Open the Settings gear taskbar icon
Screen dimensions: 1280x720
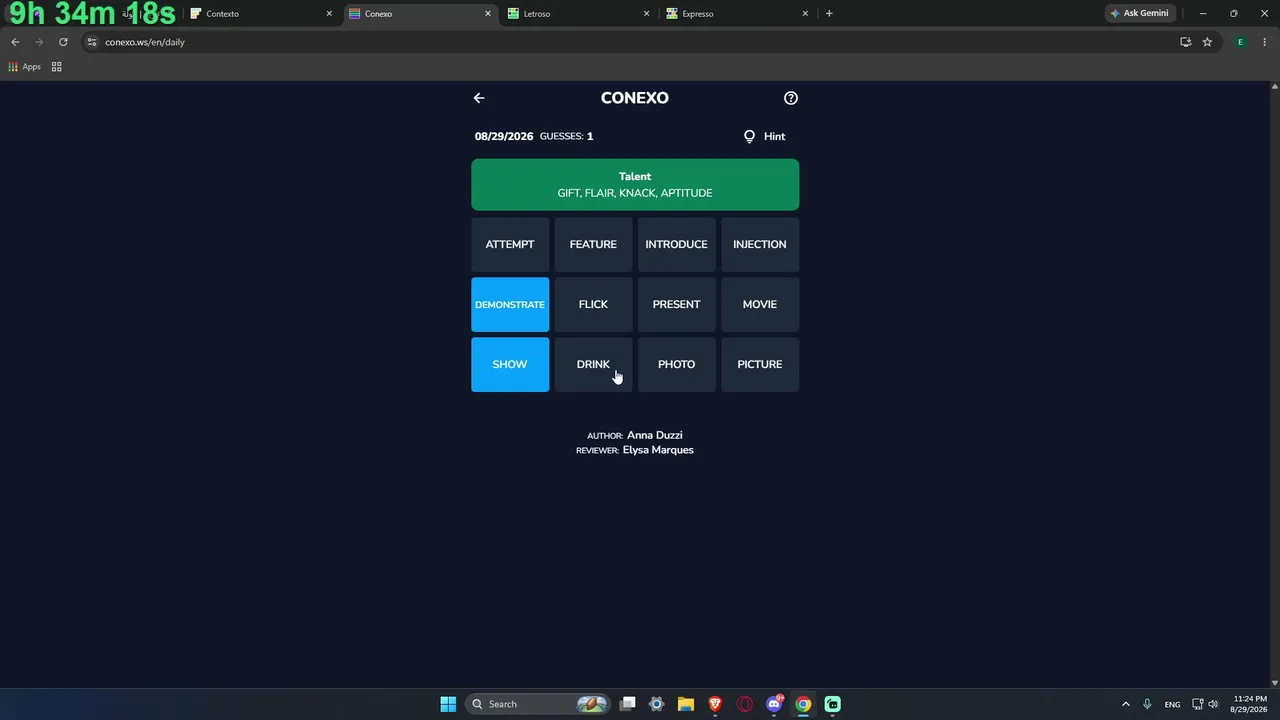coord(657,704)
